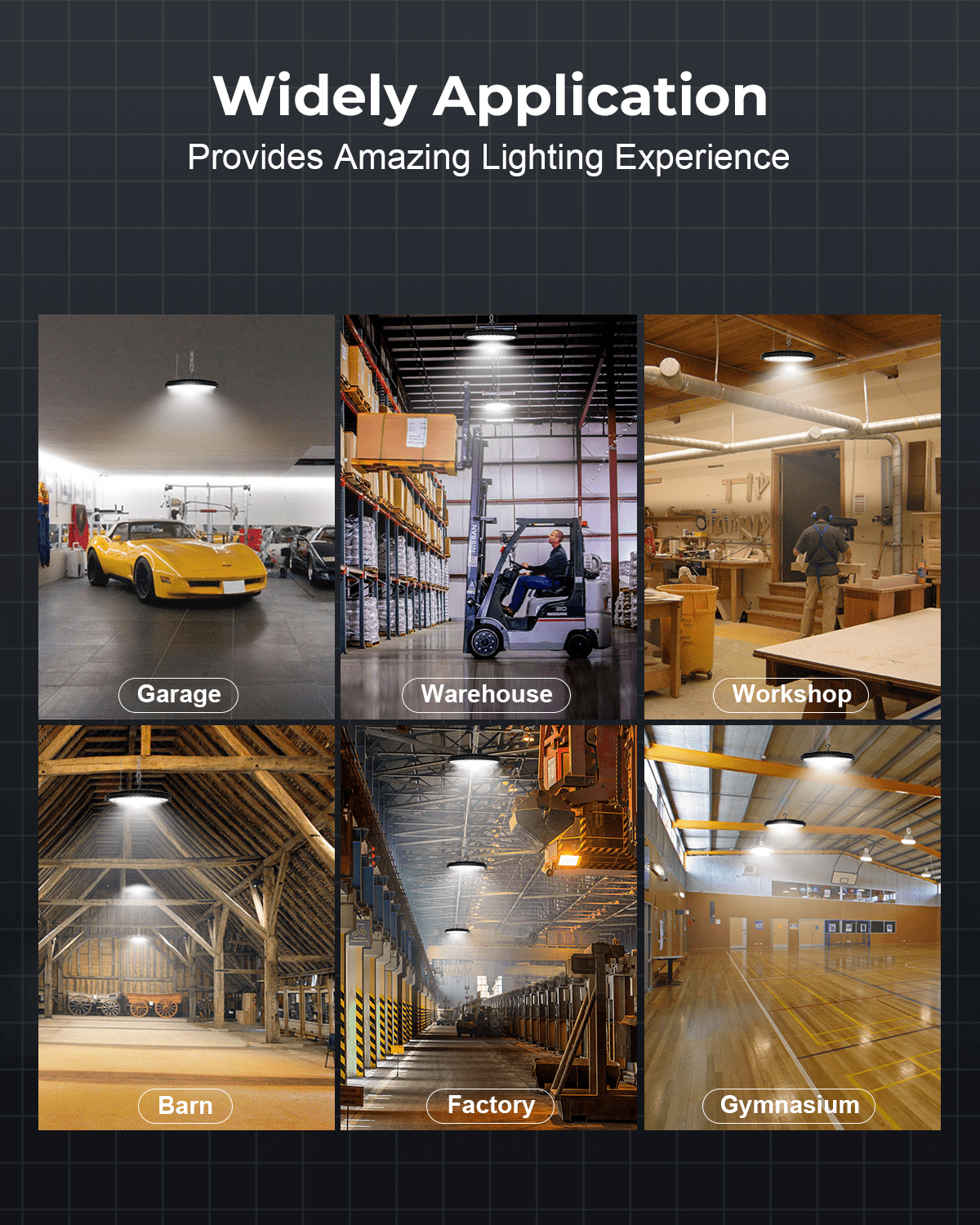Image resolution: width=980 pixels, height=1225 pixels.
Task: Select the 'Widely Application' heading
Action: click(490, 96)
